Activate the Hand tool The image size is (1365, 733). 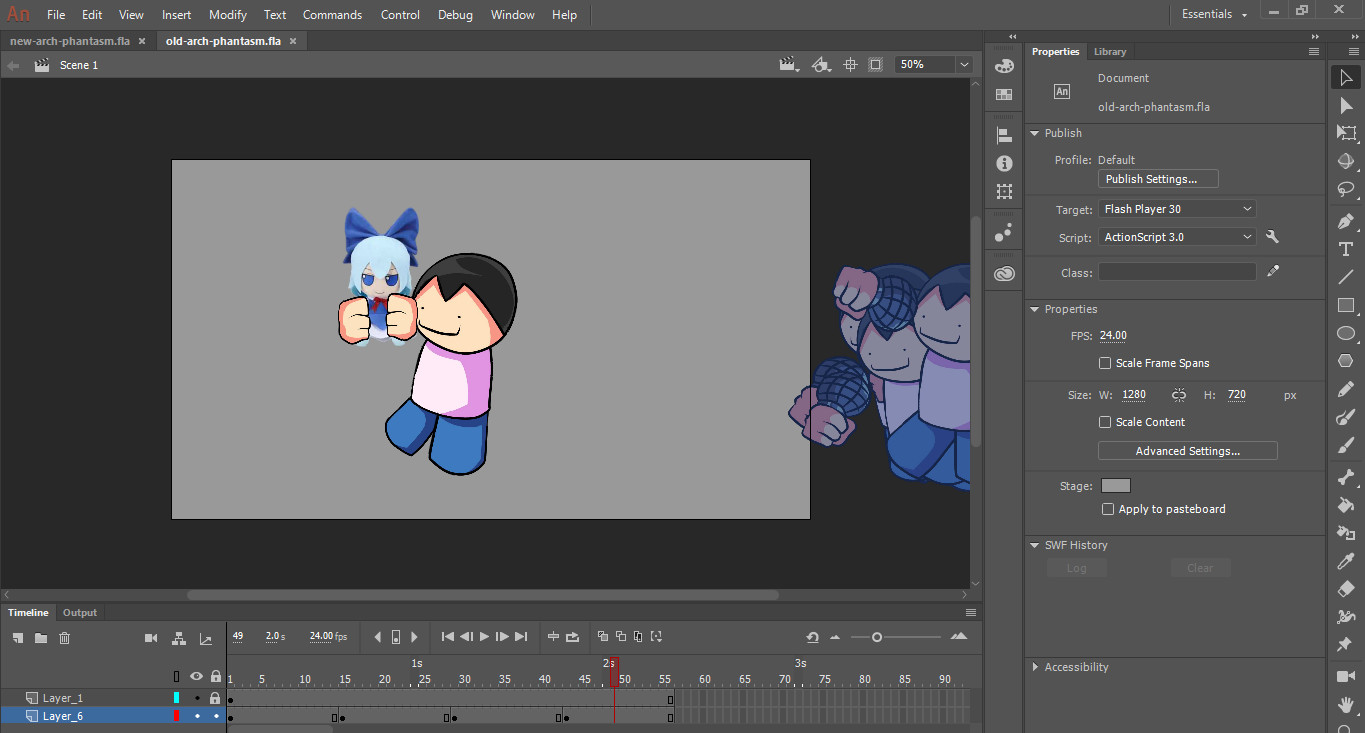click(1346, 704)
